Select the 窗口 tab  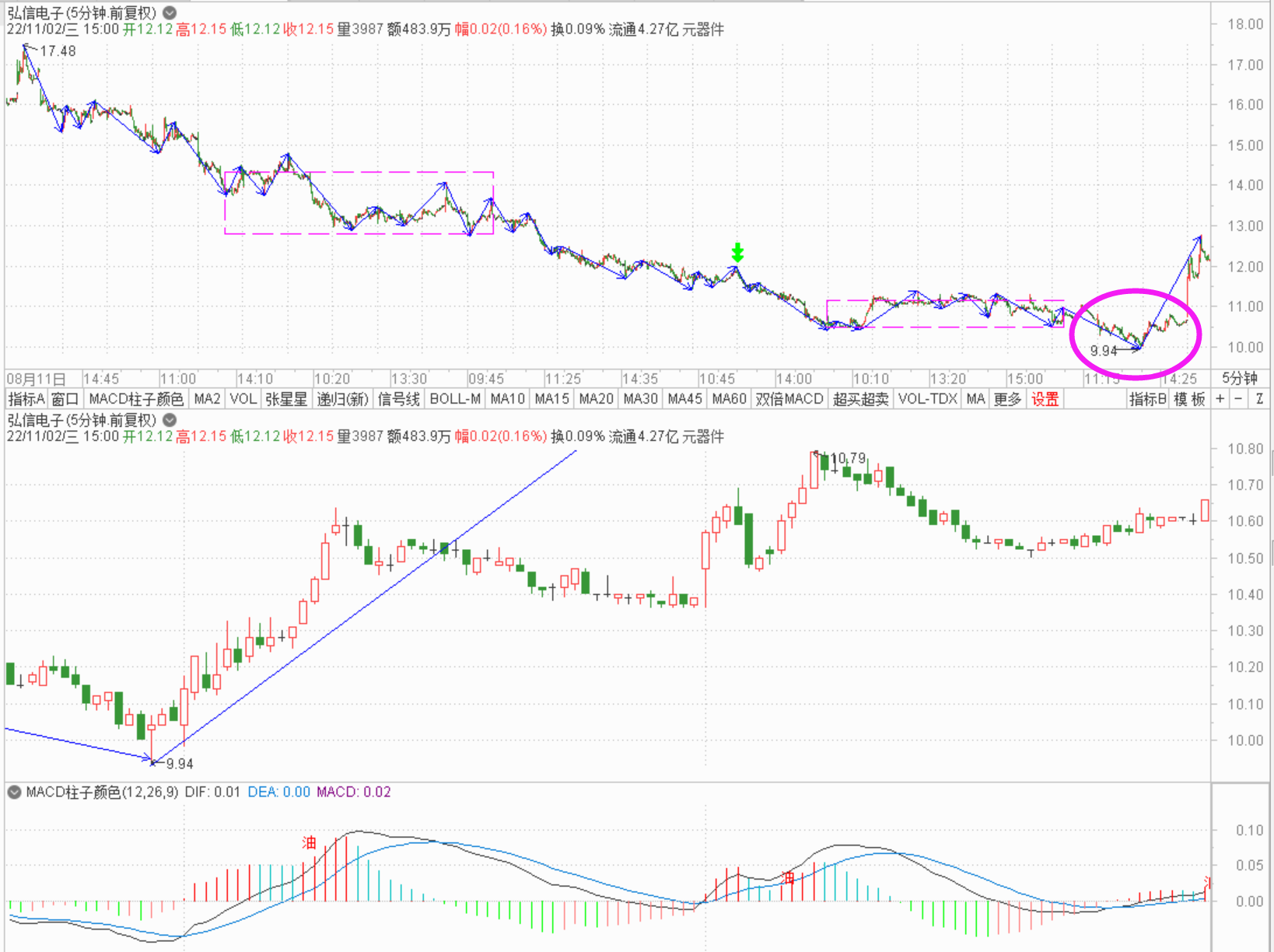pos(65,399)
